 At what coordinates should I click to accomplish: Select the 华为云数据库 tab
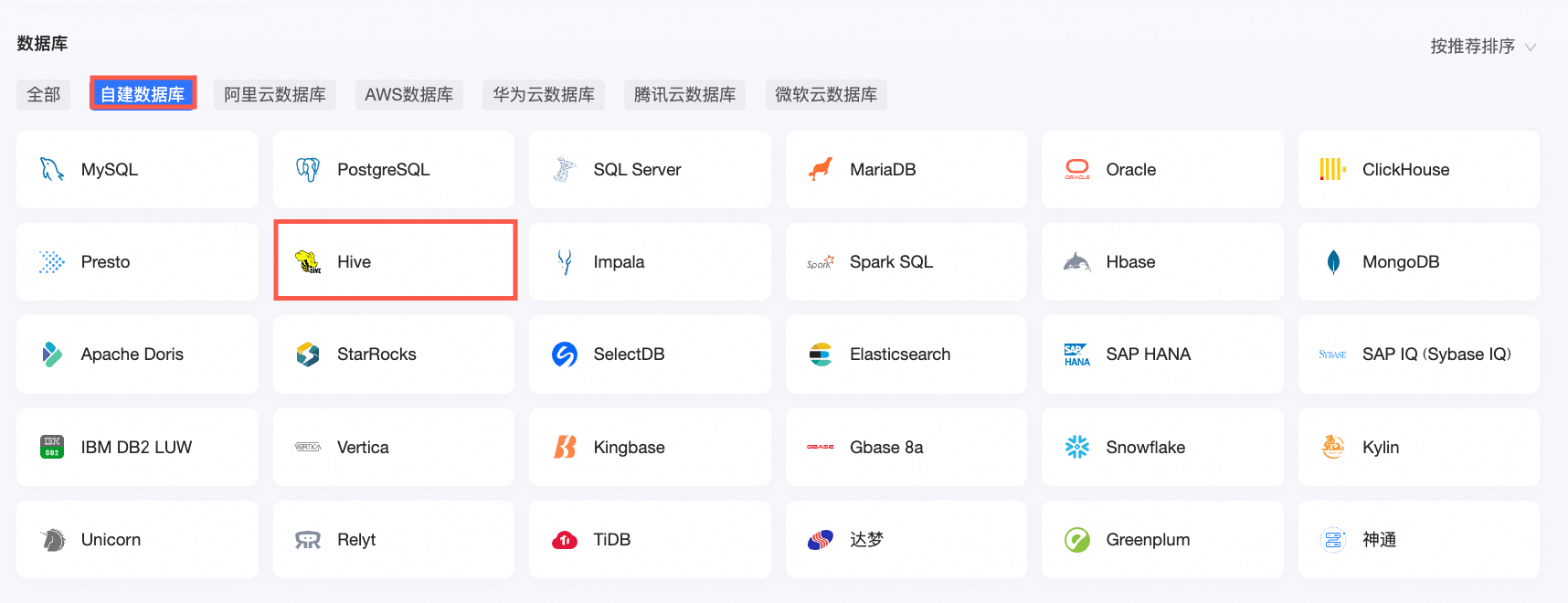[544, 95]
